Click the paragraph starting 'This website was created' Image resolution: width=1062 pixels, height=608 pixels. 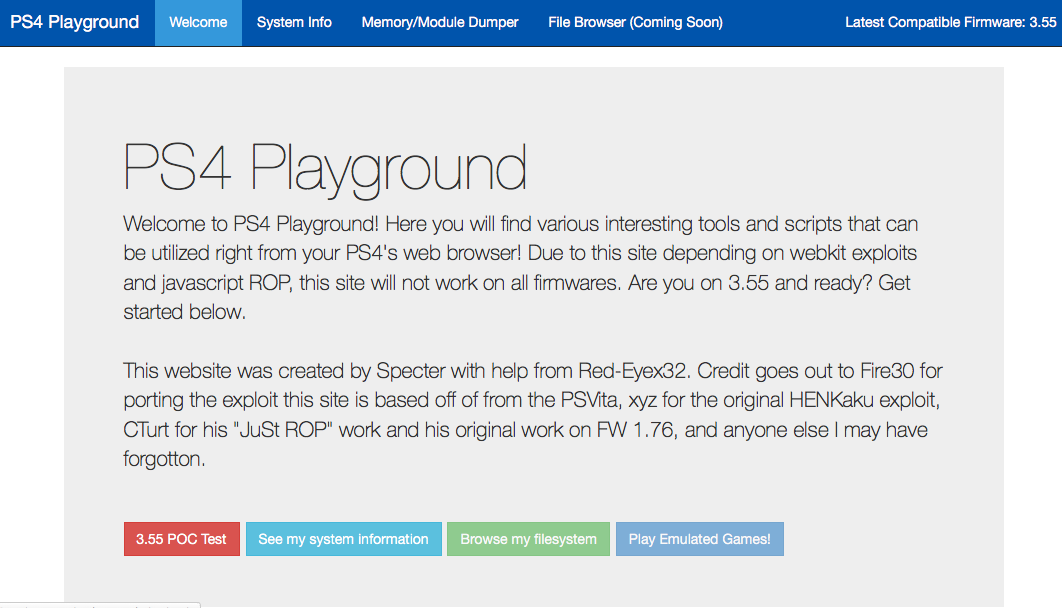[533, 414]
